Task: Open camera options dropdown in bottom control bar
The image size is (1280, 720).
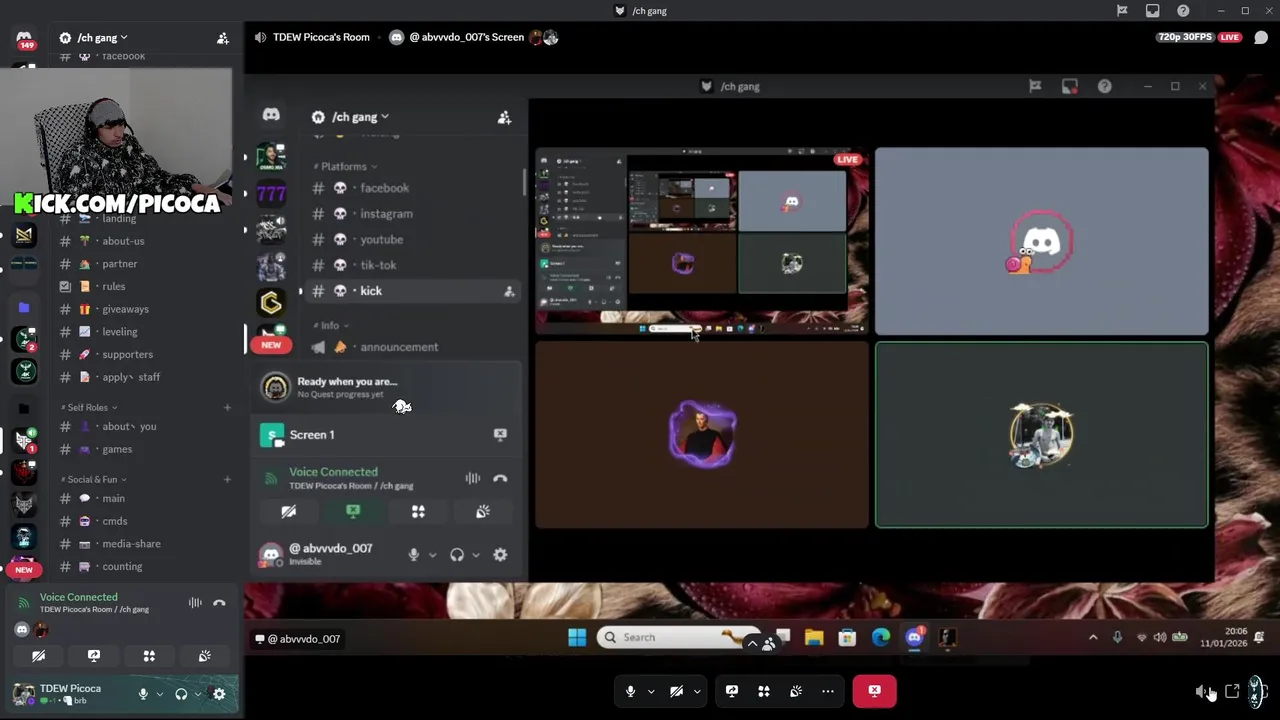Action: (x=697, y=691)
